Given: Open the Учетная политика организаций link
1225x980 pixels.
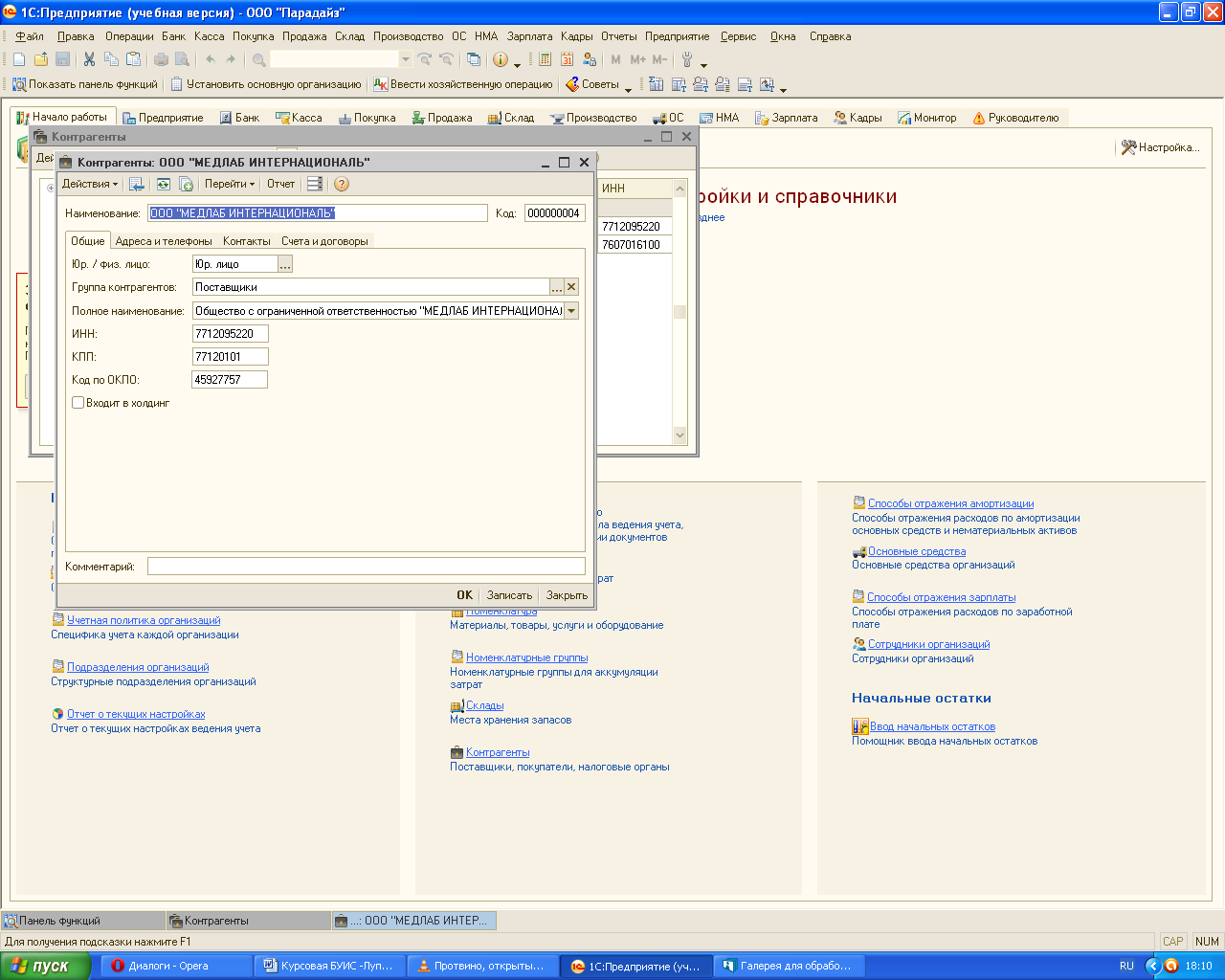Looking at the screenshot, I should point(144,620).
